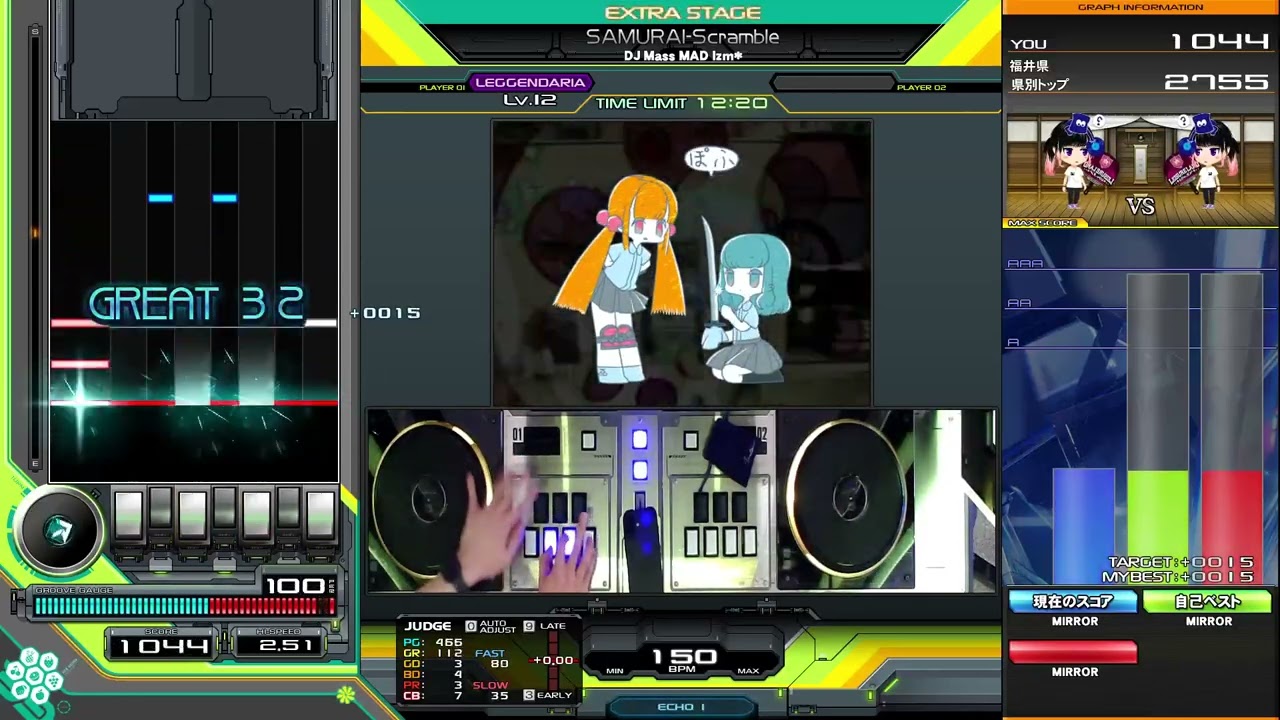Click the green flower icon below HI-SPEED
The image size is (1280, 720).
pyautogui.click(x=345, y=693)
